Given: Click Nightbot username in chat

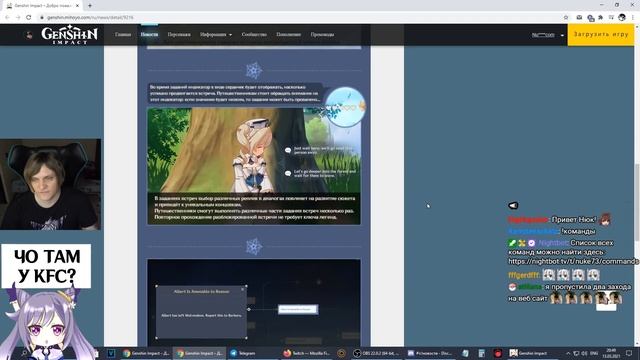Looking at the screenshot, I should click(553, 243).
